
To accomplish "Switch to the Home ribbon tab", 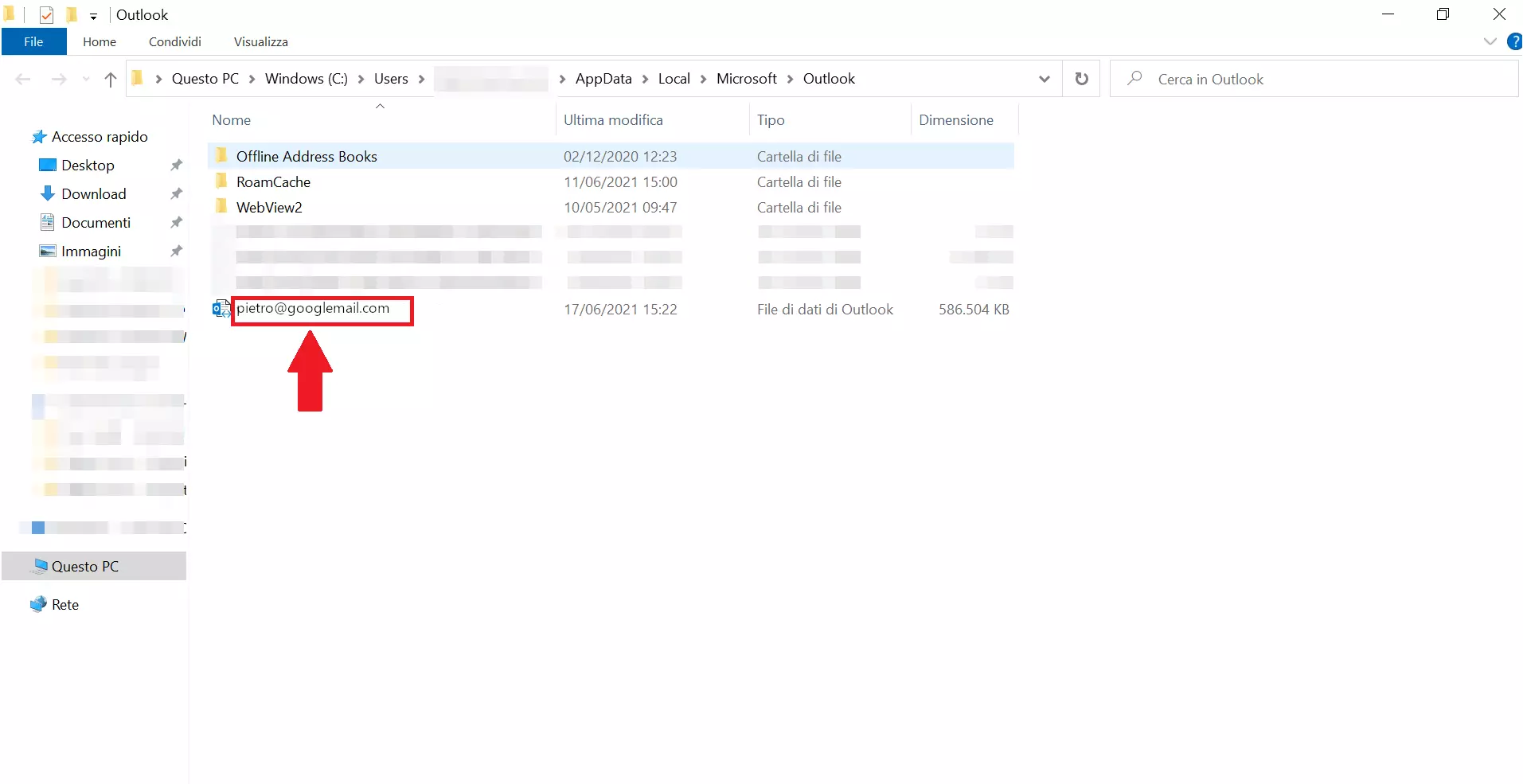I will (x=100, y=41).
